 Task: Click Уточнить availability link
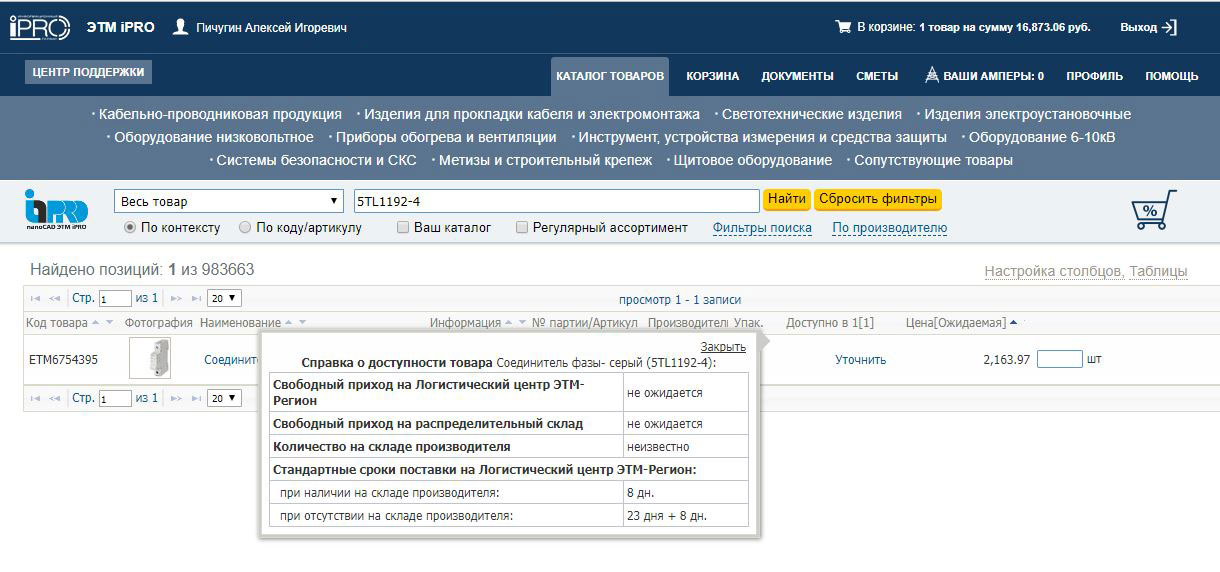point(860,360)
